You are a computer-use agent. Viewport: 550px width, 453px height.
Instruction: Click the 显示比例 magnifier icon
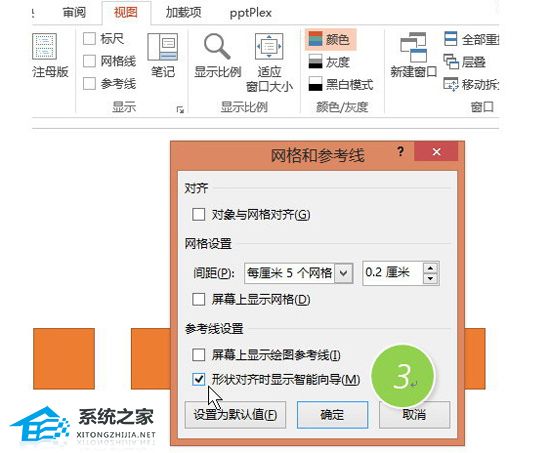217,46
